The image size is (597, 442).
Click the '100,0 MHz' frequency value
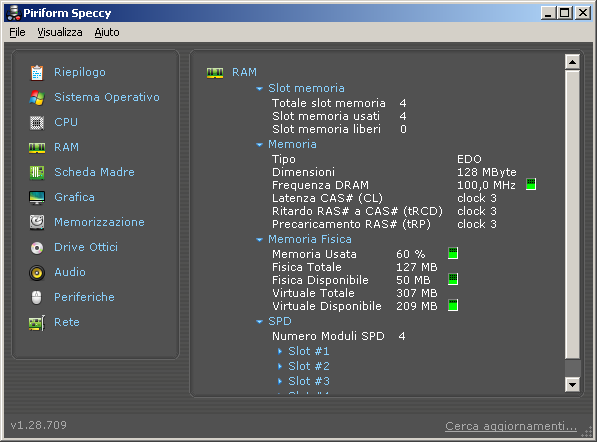tap(487, 185)
